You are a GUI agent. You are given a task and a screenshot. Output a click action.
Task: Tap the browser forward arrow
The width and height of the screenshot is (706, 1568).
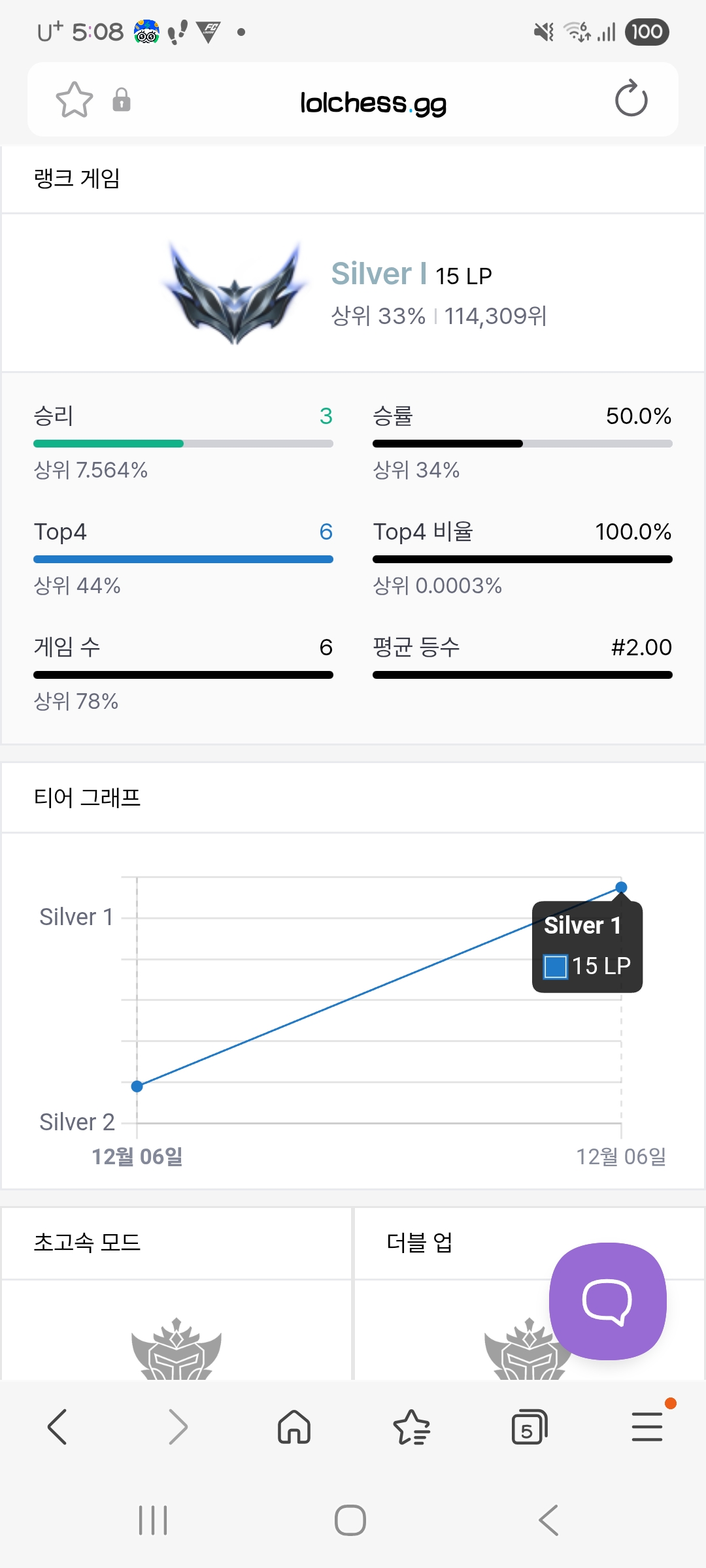coord(177,1427)
